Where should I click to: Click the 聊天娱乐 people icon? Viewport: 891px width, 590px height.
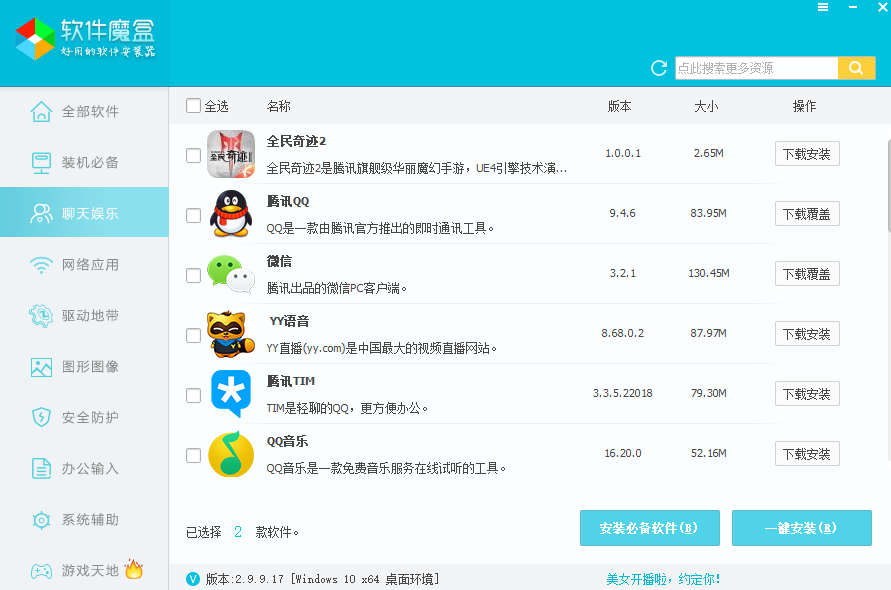pyautogui.click(x=41, y=214)
